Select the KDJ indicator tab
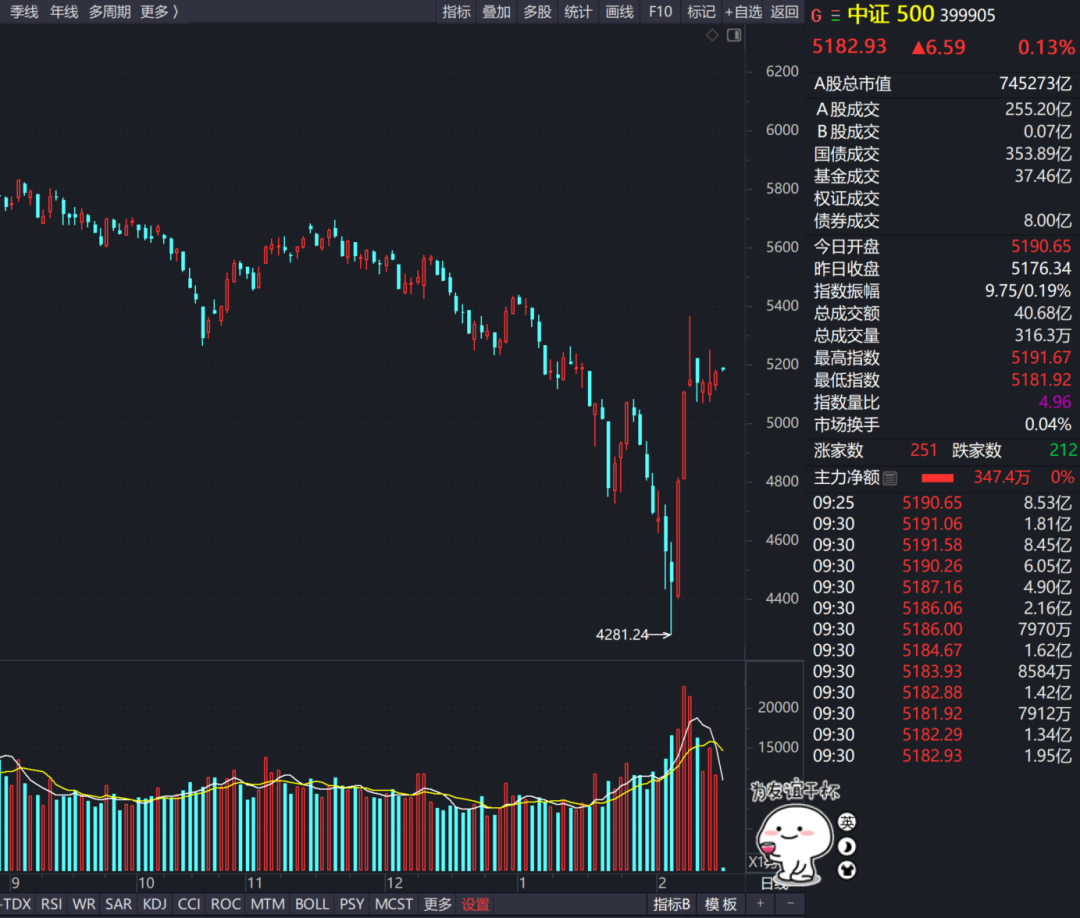Viewport: 1080px width, 918px height. point(154,904)
